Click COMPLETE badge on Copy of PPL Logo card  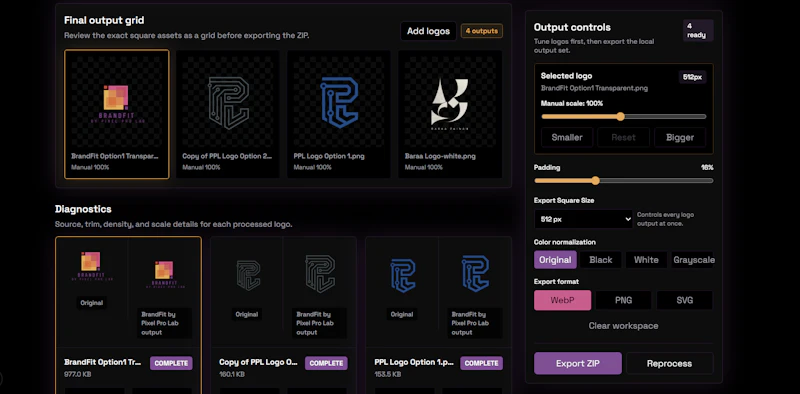pyautogui.click(x=326, y=363)
